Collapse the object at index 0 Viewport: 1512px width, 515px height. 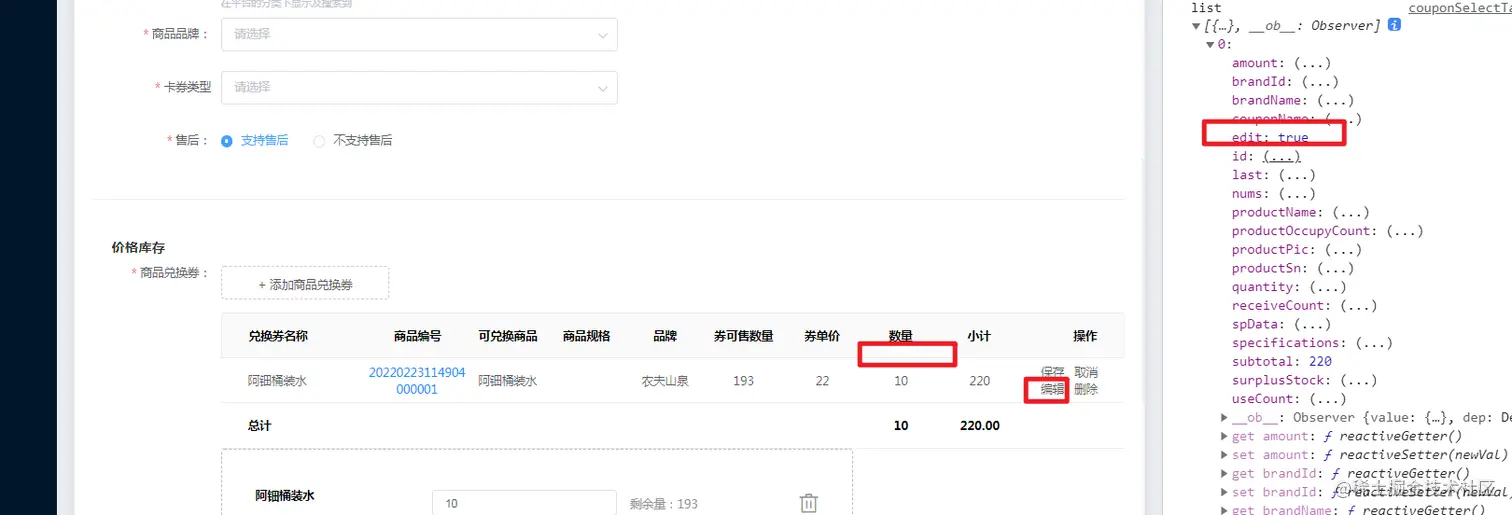[1210, 44]
